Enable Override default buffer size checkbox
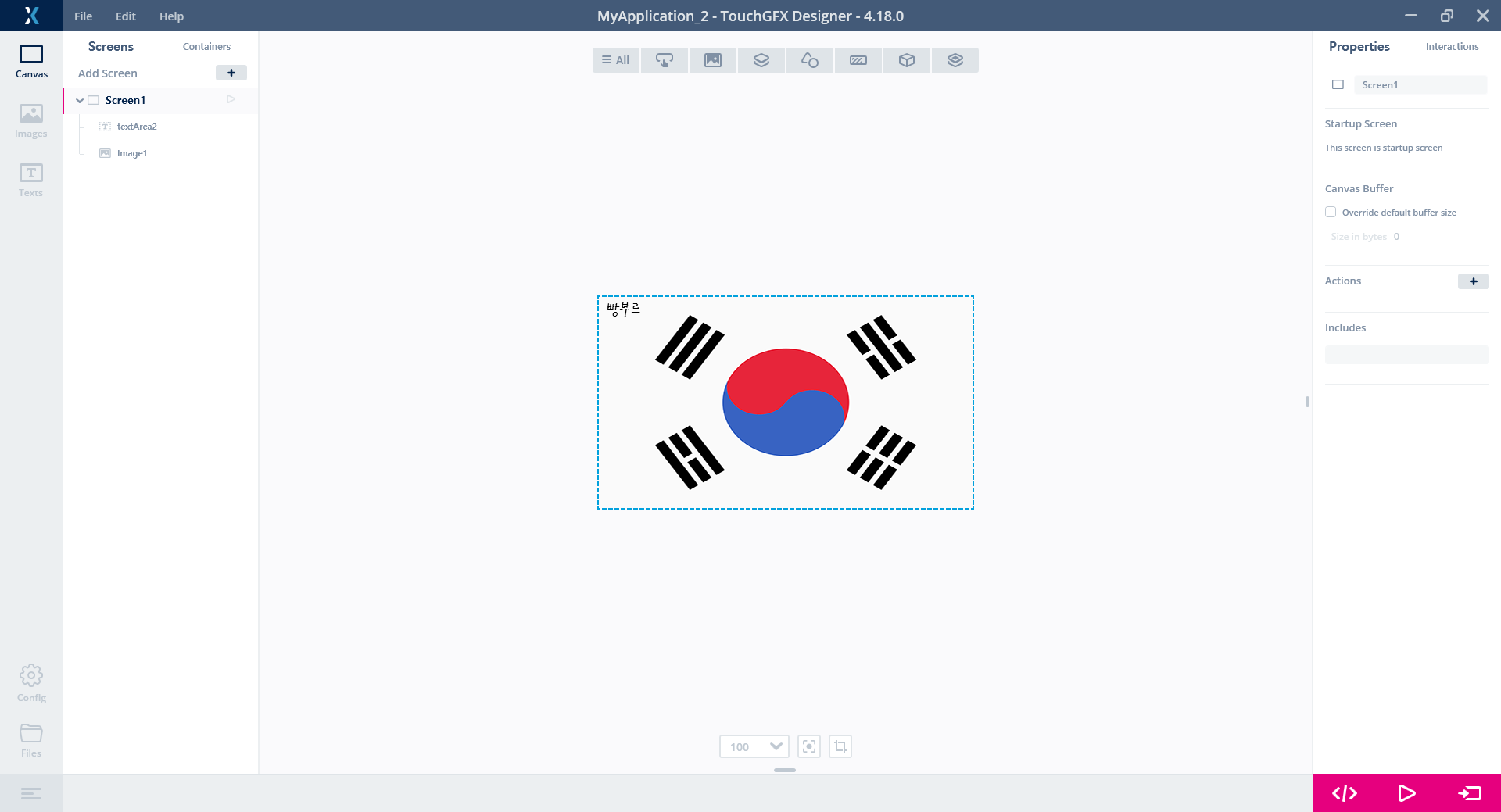Viewport: 1501px width, 812px height. 1331,212
